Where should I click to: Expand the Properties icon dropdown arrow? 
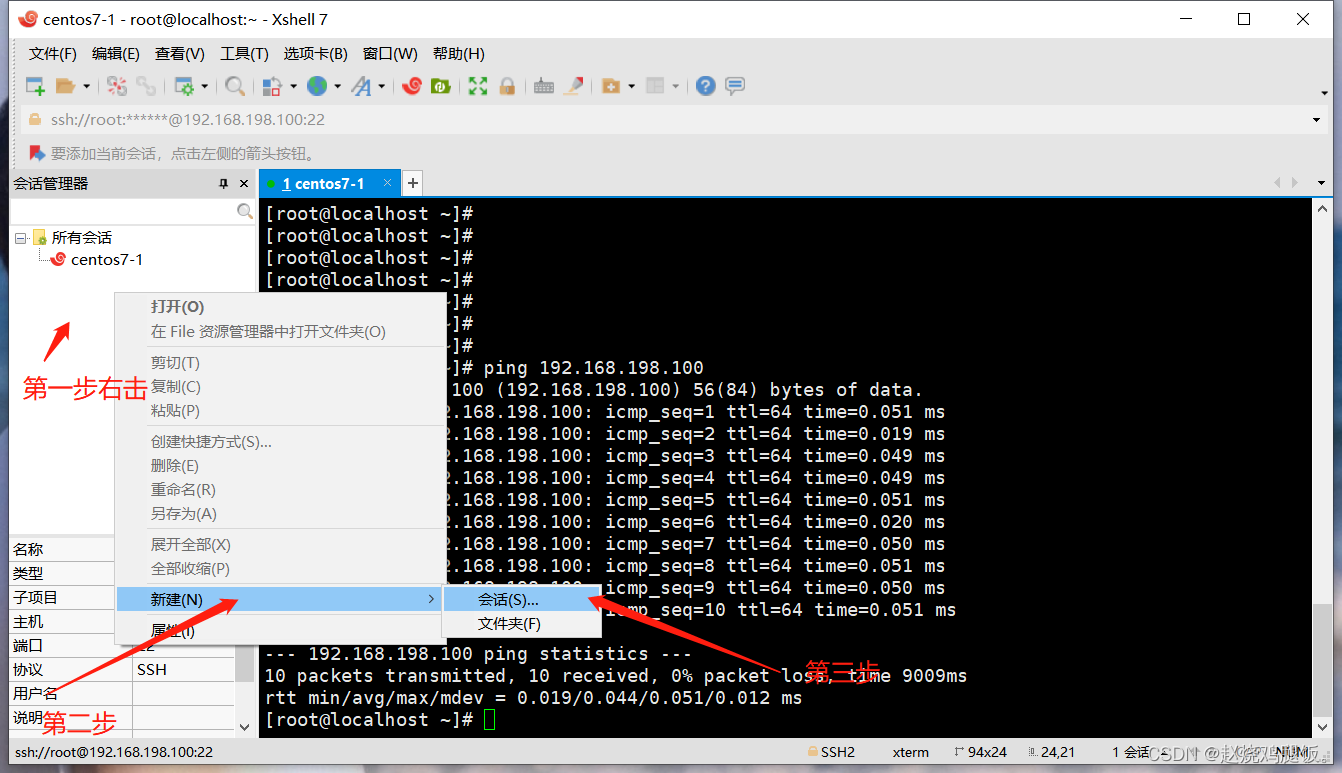[204, 87]
